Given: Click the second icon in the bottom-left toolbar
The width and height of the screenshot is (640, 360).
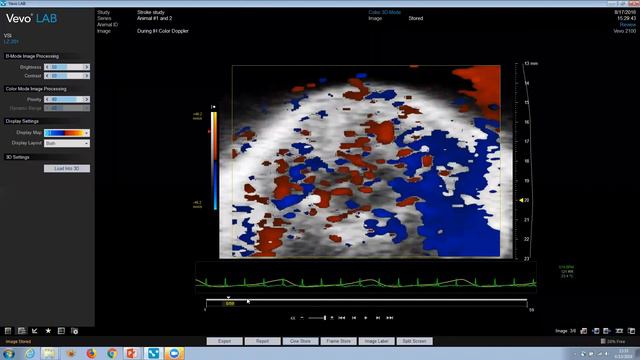Looking at the screenshot, I should [x=22, y=331].
